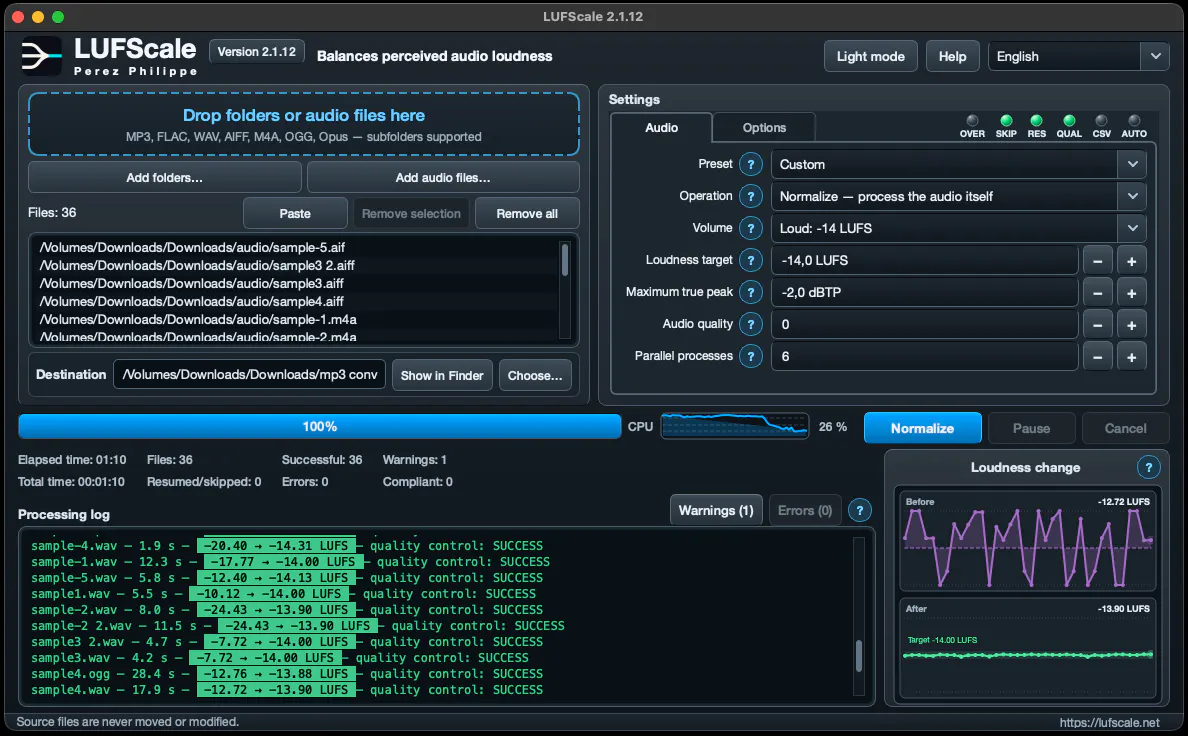Choose a destination folder
1188x736 pixels.
click(x=535, y=375)
